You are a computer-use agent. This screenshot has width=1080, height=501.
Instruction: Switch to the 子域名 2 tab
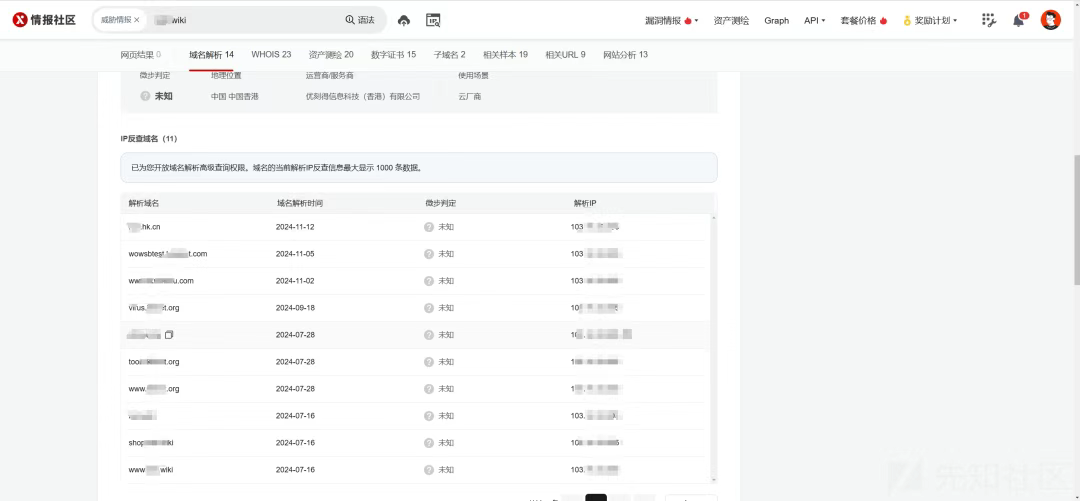pyautogui.click(x=450, y=54)
